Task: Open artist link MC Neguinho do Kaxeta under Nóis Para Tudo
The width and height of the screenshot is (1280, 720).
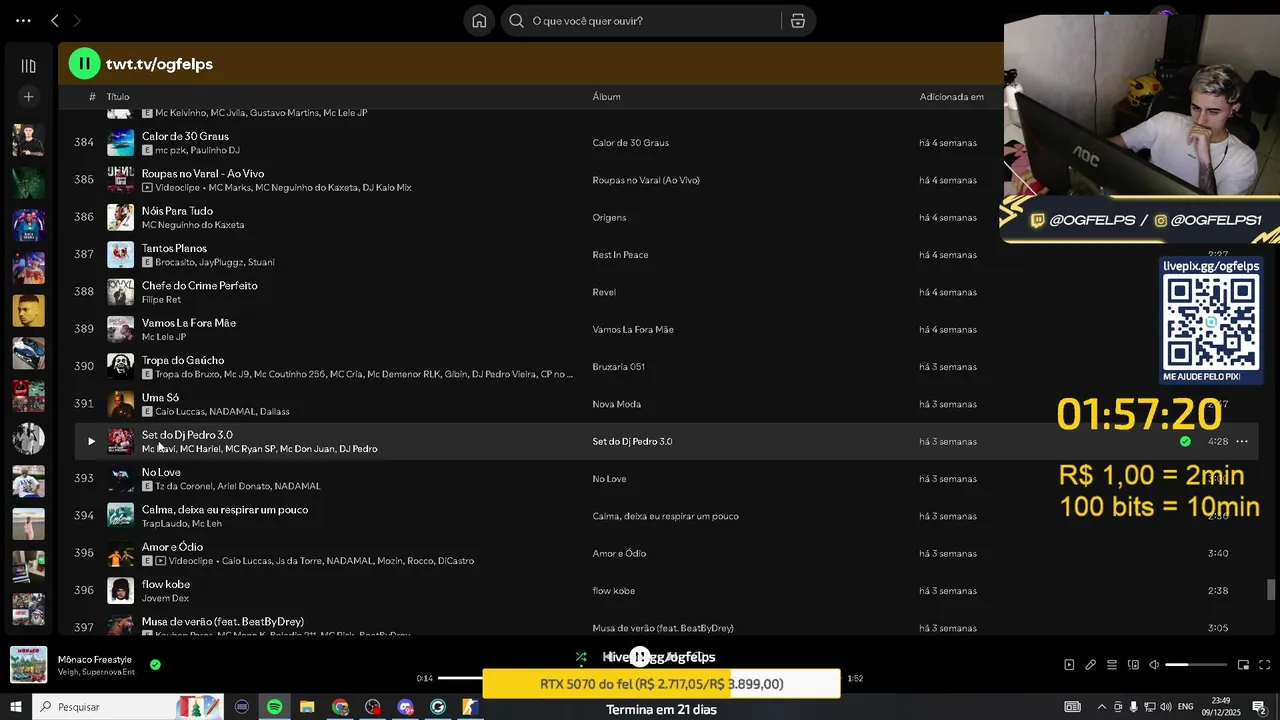Action: [193, 225]
